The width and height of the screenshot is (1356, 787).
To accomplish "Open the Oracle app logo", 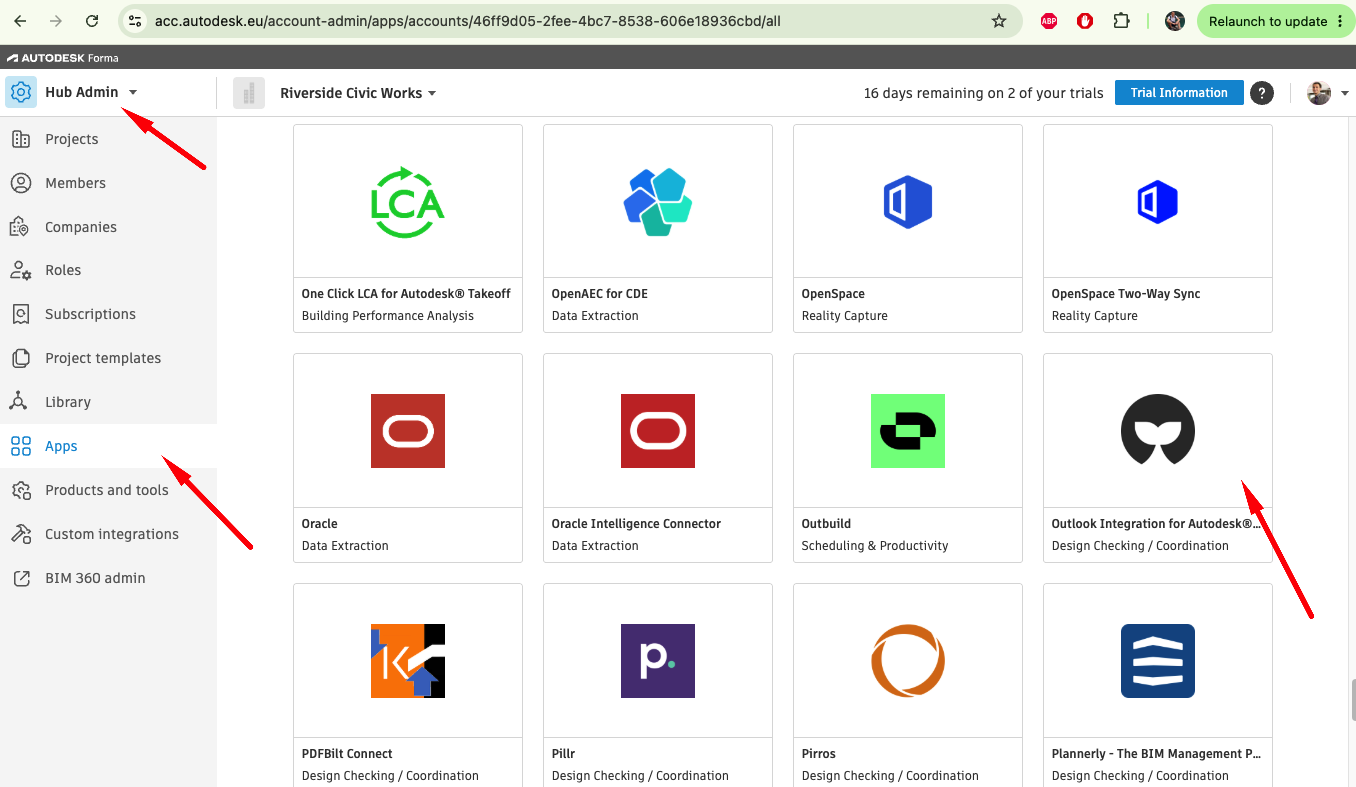I will pyautogui.click(x=408, y=431).
